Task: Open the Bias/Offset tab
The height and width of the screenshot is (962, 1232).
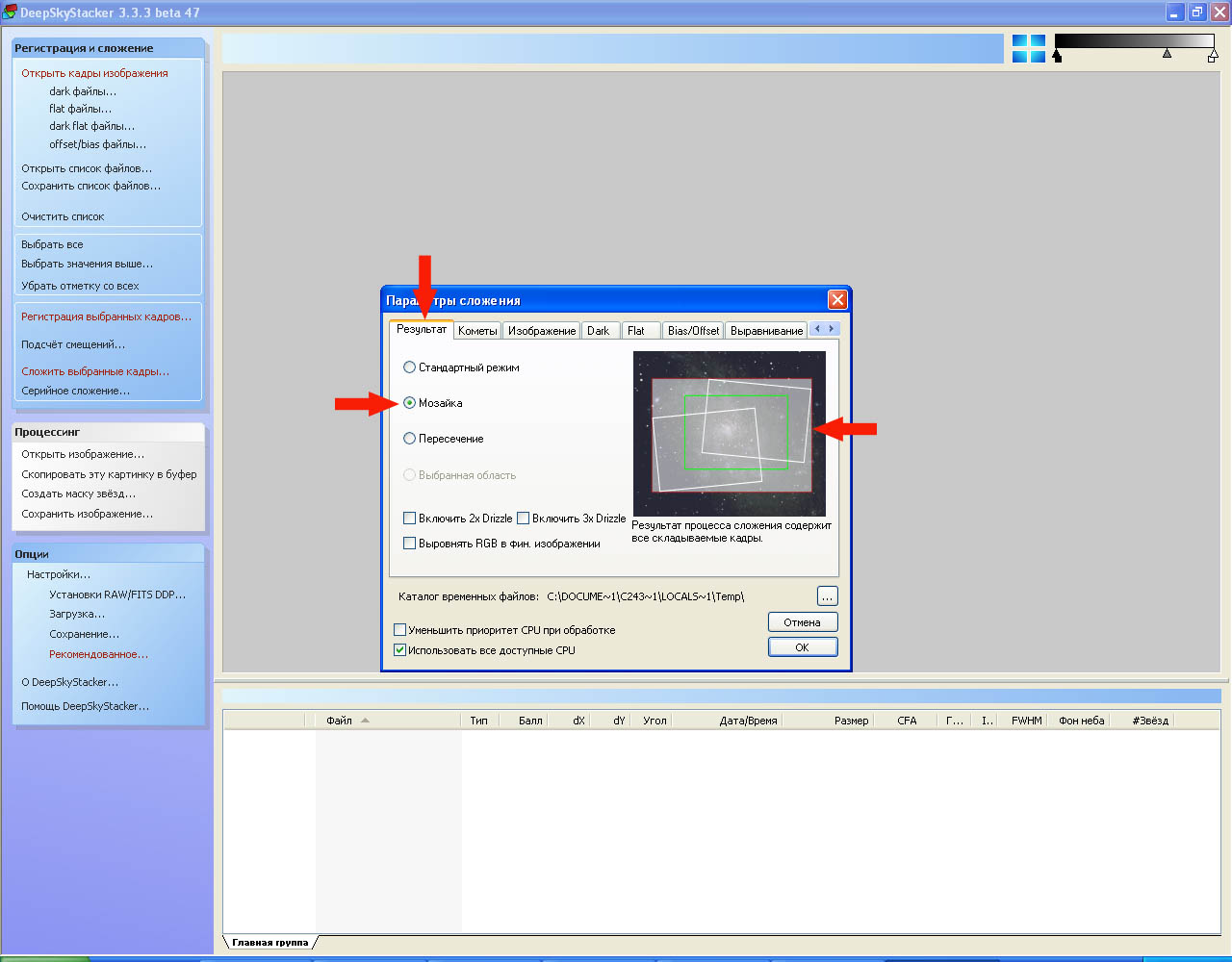Action: tap(693, 331)
